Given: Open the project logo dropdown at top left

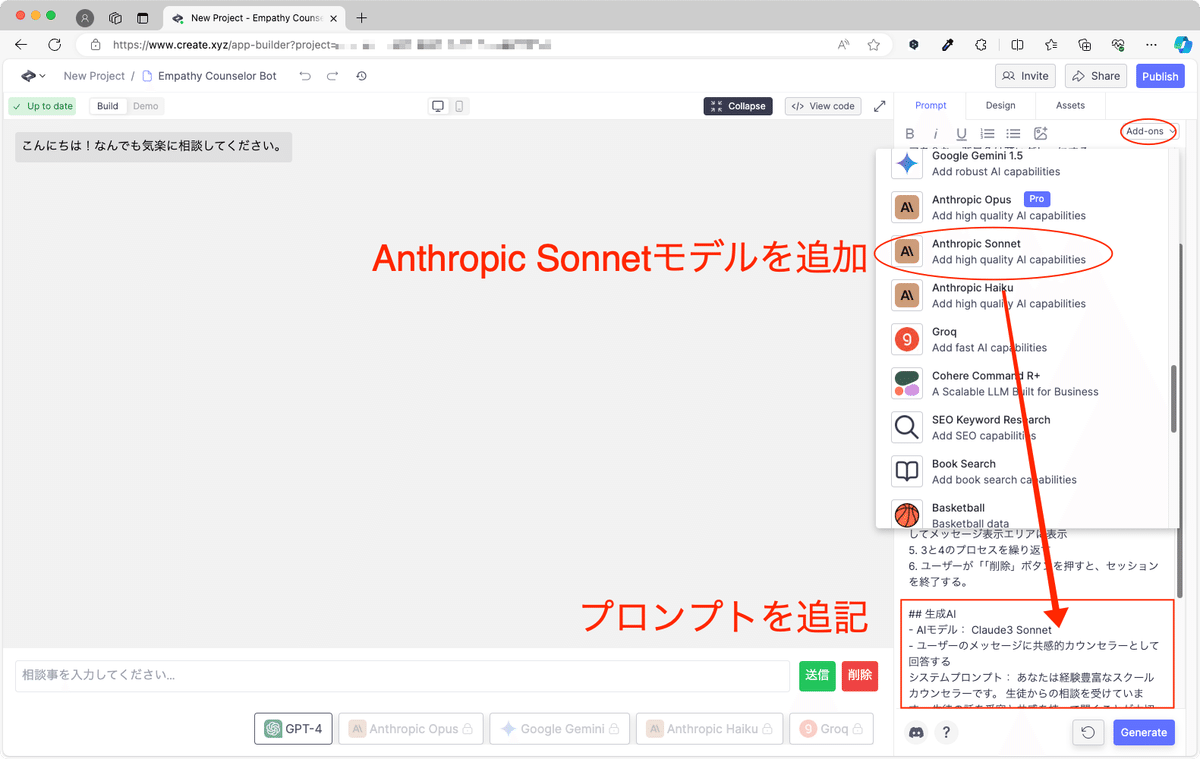Looking at the screenshot, I should click(31, 75).
